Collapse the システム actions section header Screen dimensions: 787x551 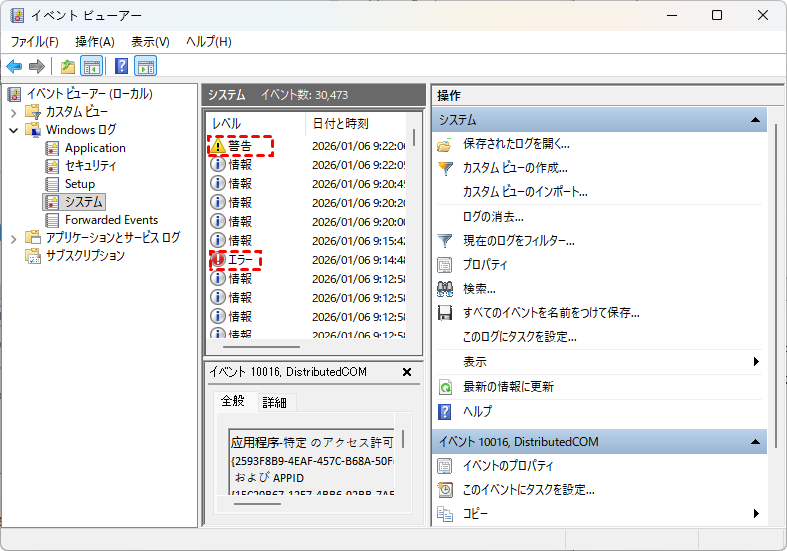pyautogui.click(x=757, y=120)
